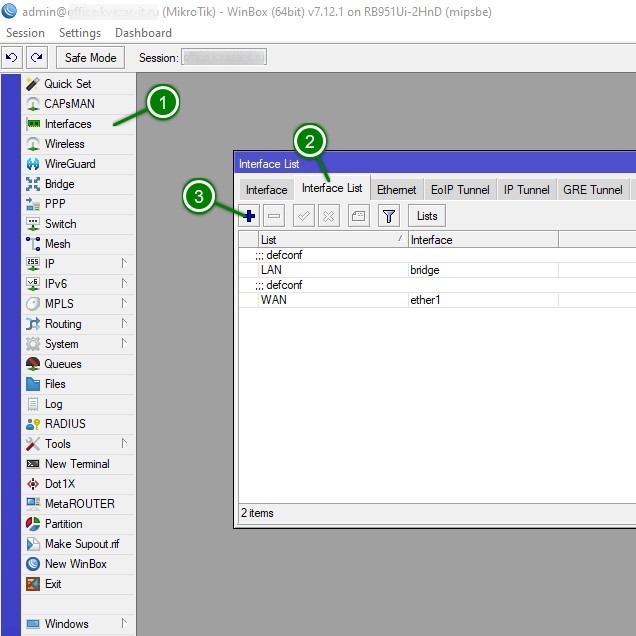Click Exit in sidebar
The height and width of the screenshot is (636, 636).
coord(79,584)
